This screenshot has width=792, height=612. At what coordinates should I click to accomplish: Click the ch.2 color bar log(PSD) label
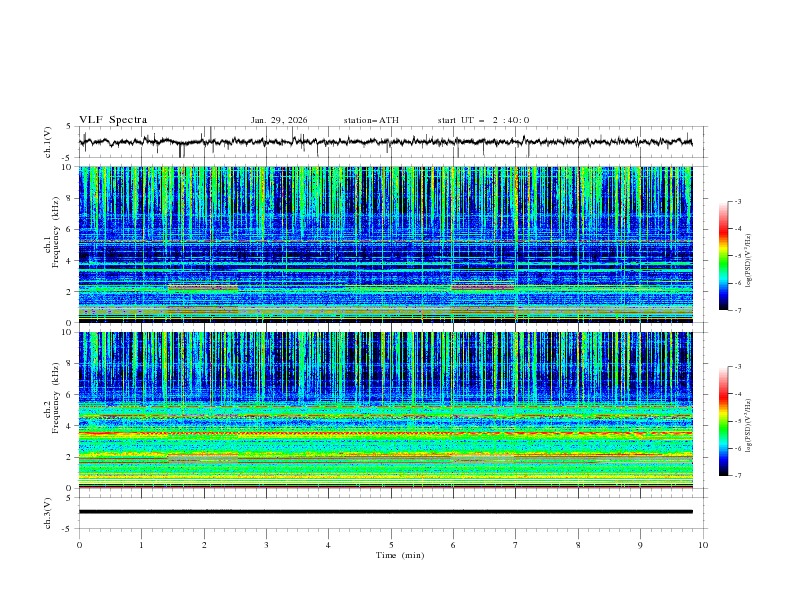coord(748,426)
